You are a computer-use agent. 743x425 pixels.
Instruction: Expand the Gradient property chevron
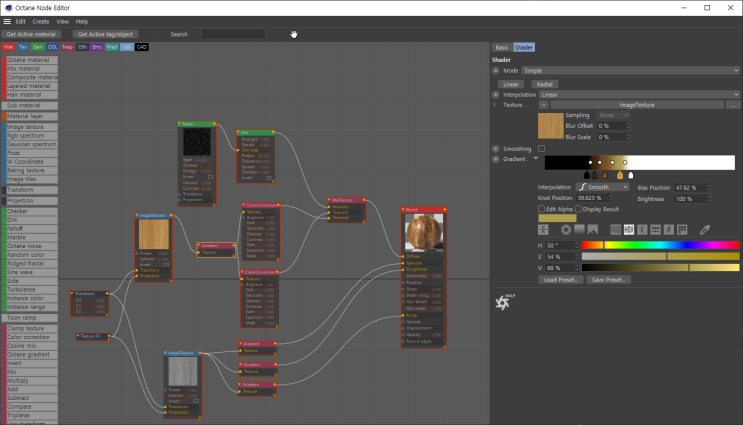coord(535,158)
